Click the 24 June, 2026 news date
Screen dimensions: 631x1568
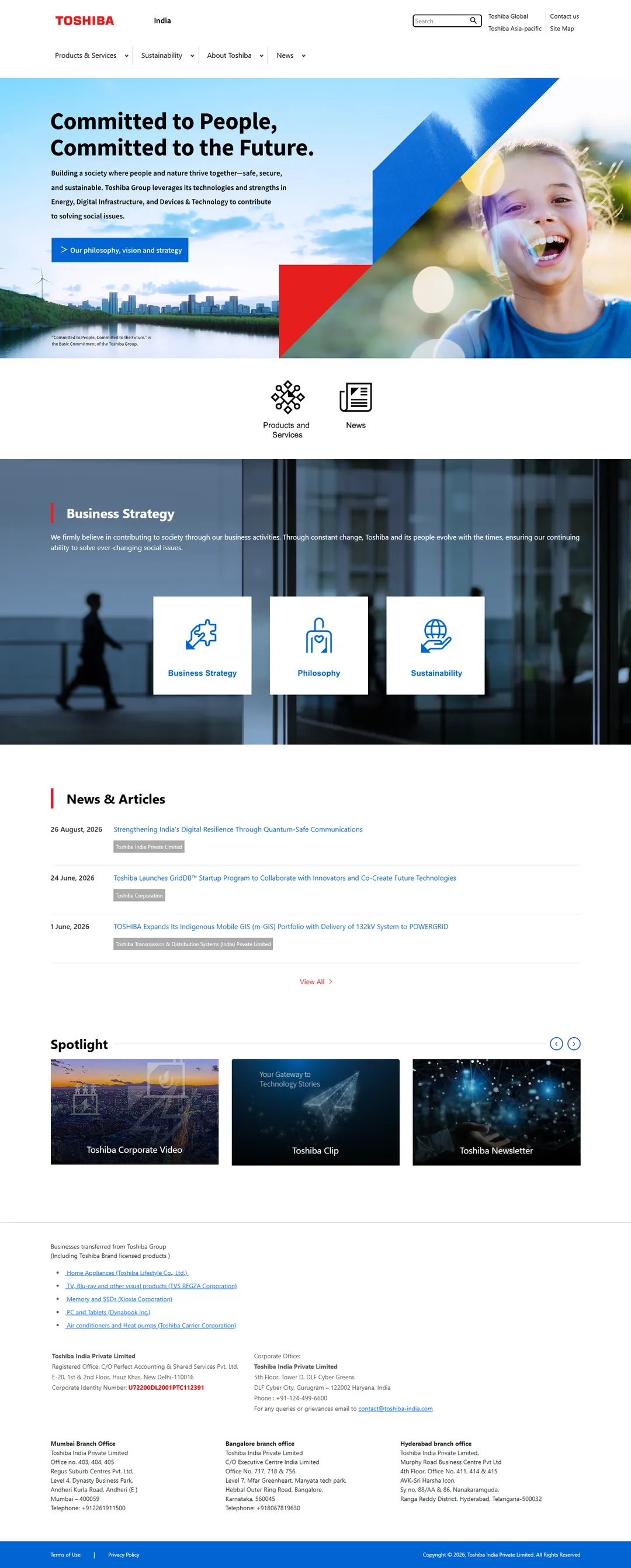(72, 878)
